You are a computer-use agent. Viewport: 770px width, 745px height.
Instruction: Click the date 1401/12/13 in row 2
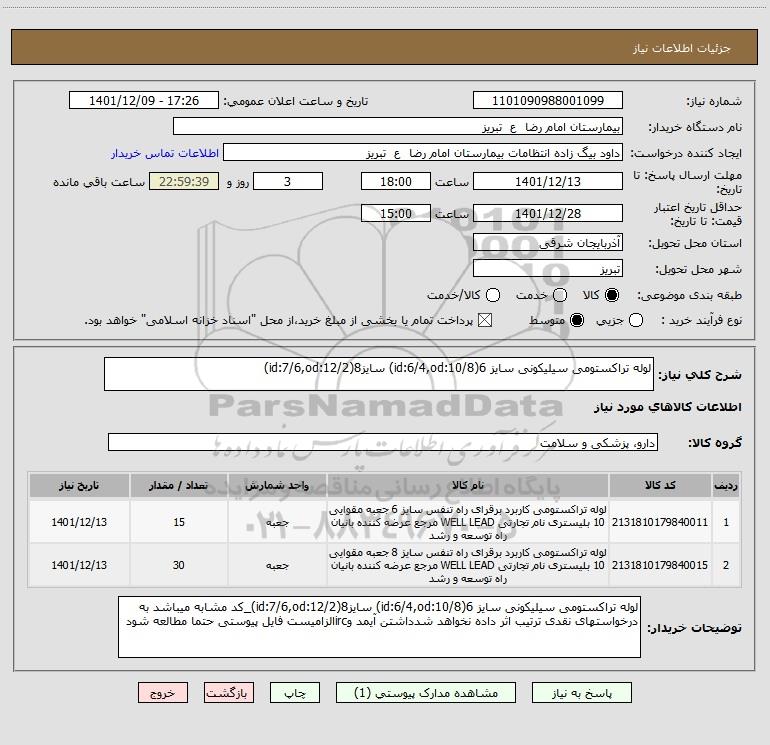79,565
